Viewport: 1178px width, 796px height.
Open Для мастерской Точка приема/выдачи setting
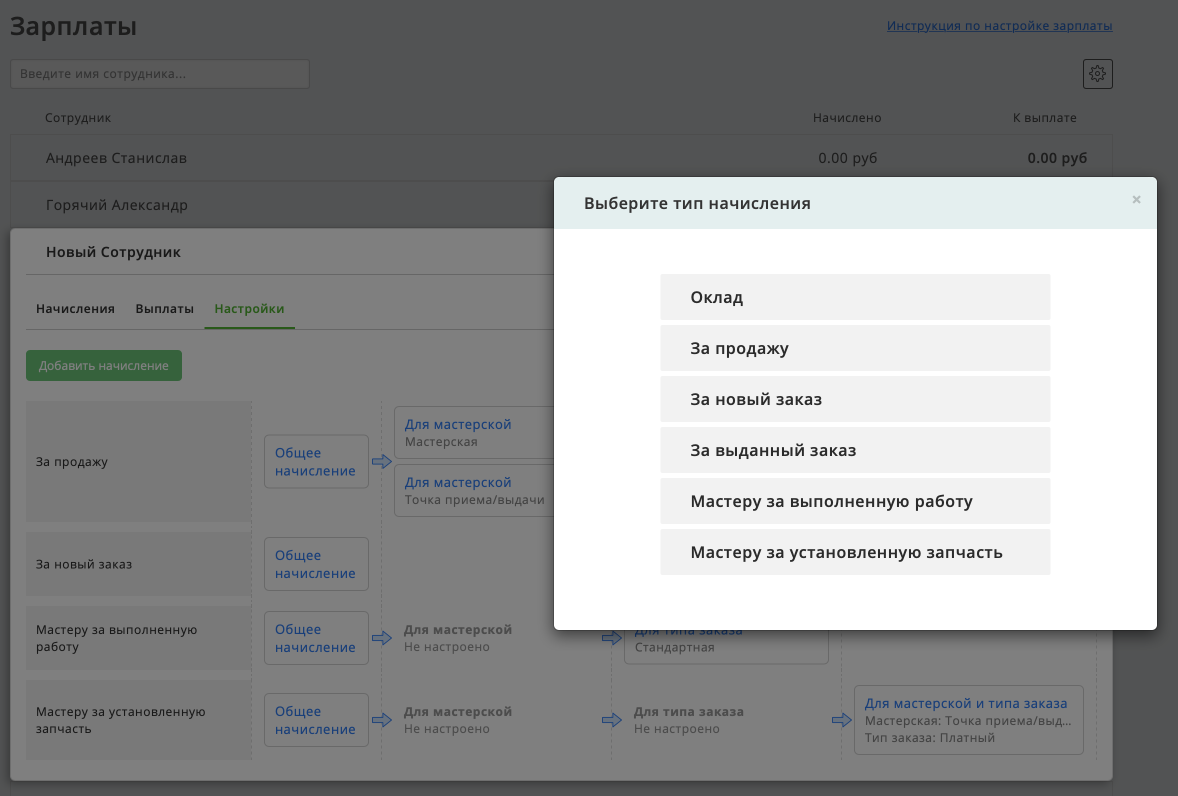pos(474,490)
